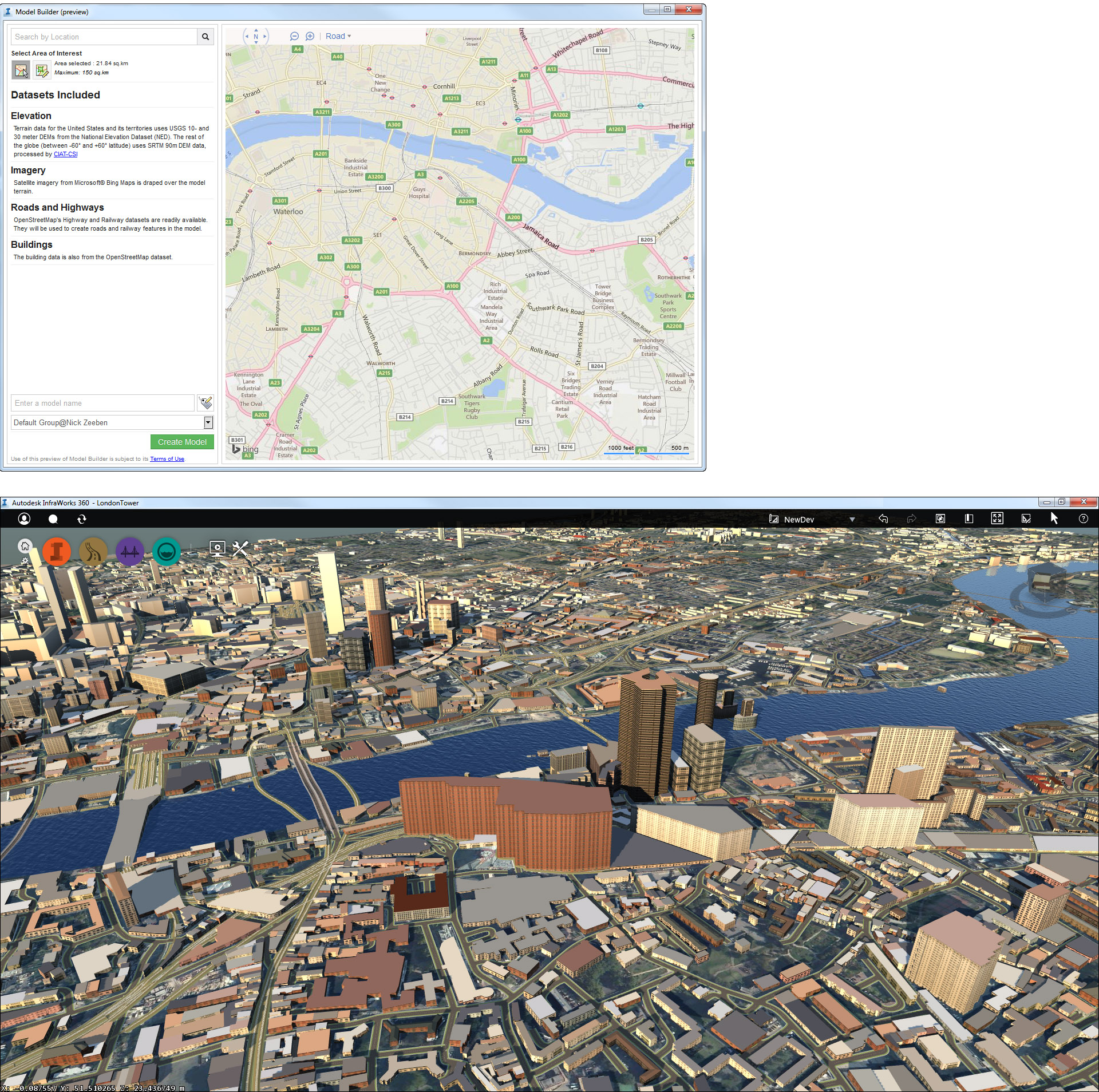Click the Elevation heading
Viewport: 1099px width, 1092px height.
point(31,116)
